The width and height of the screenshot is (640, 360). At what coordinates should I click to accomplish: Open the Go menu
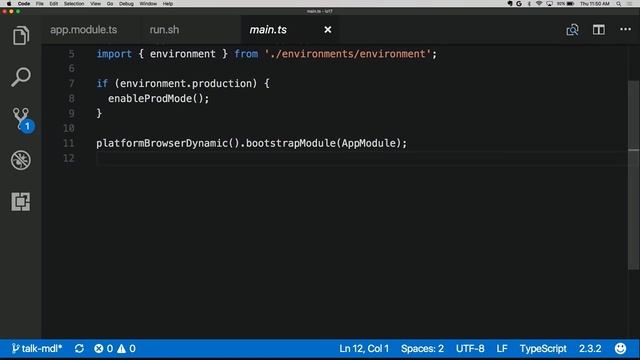click(x=110, y=4)
